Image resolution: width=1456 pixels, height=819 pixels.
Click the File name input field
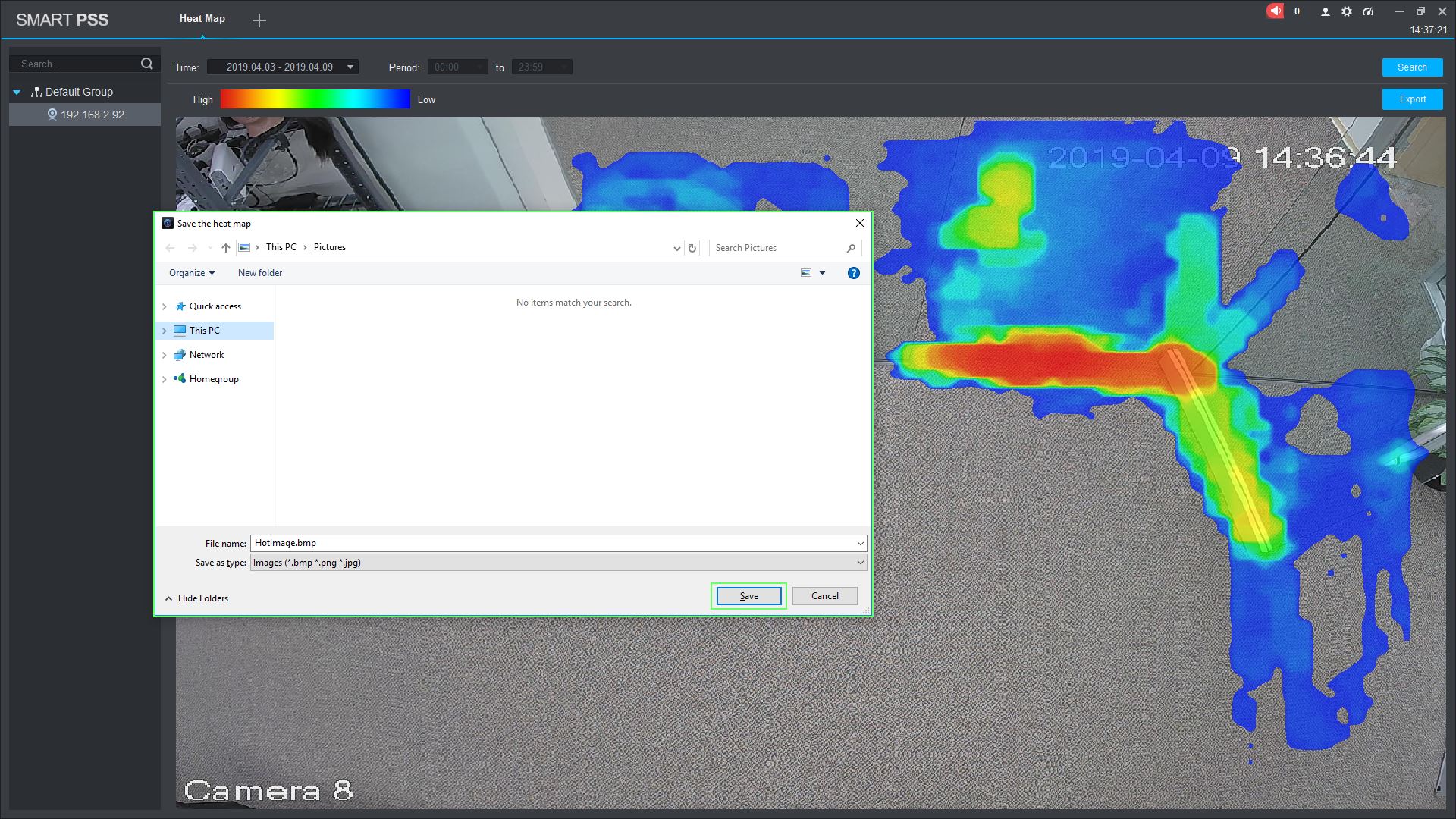click(552, 543)
